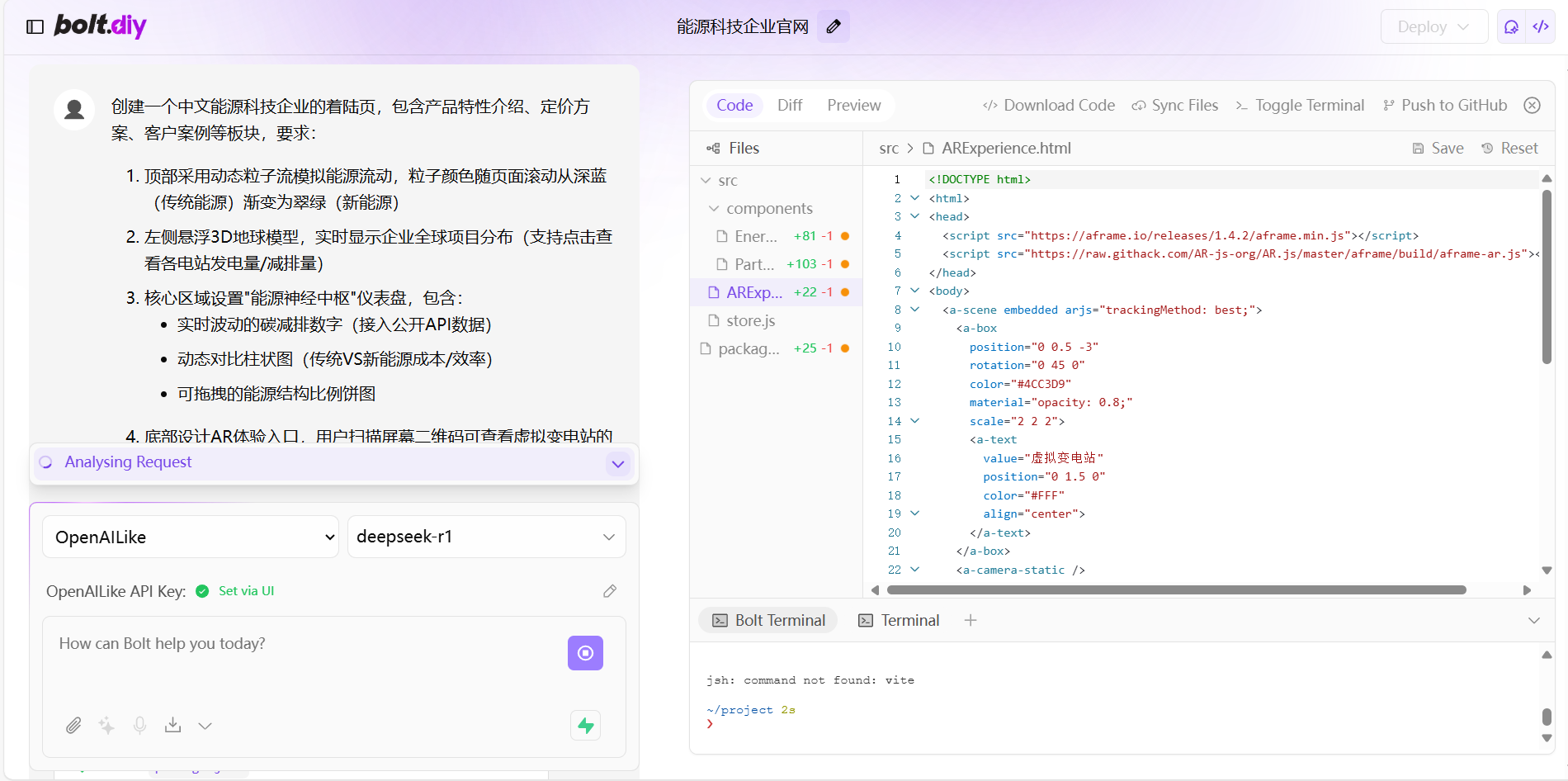
Task: Click the editor horizontal scrollbar
Action: [x=1176, y=590]
